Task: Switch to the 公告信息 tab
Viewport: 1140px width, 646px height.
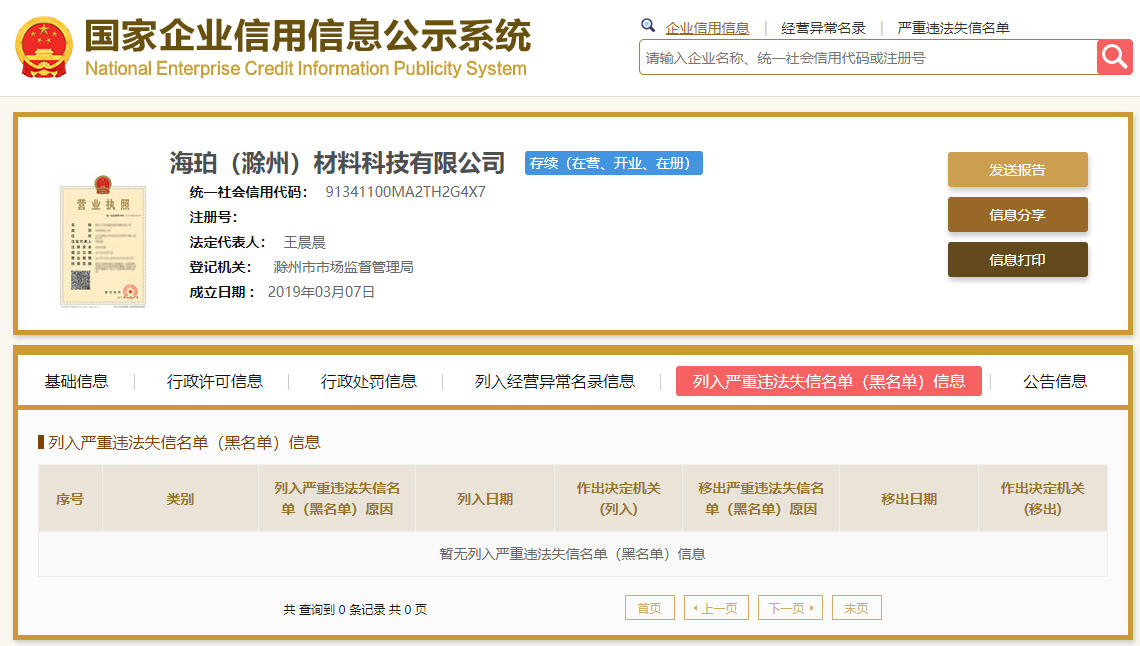Action: tap(1055, 381)
